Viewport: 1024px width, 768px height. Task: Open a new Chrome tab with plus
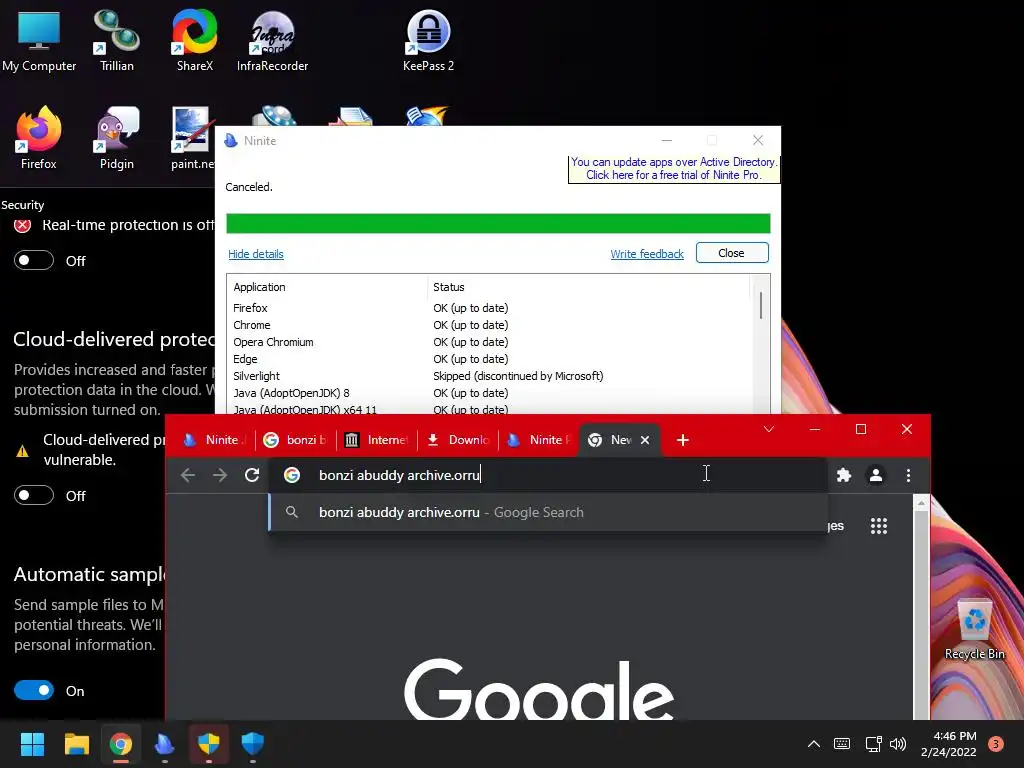(682, 440)
